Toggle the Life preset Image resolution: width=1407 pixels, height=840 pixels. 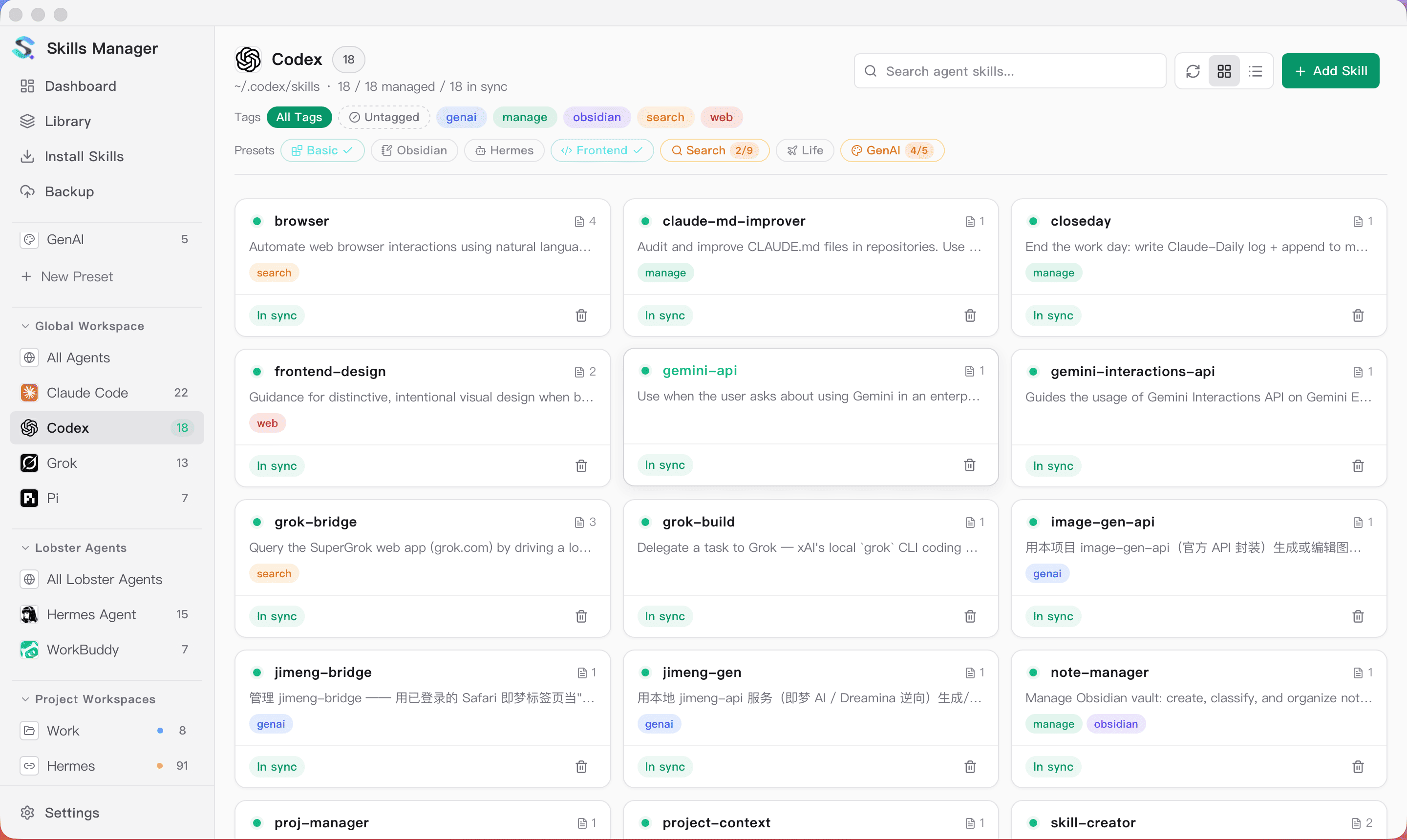(805, 150)
